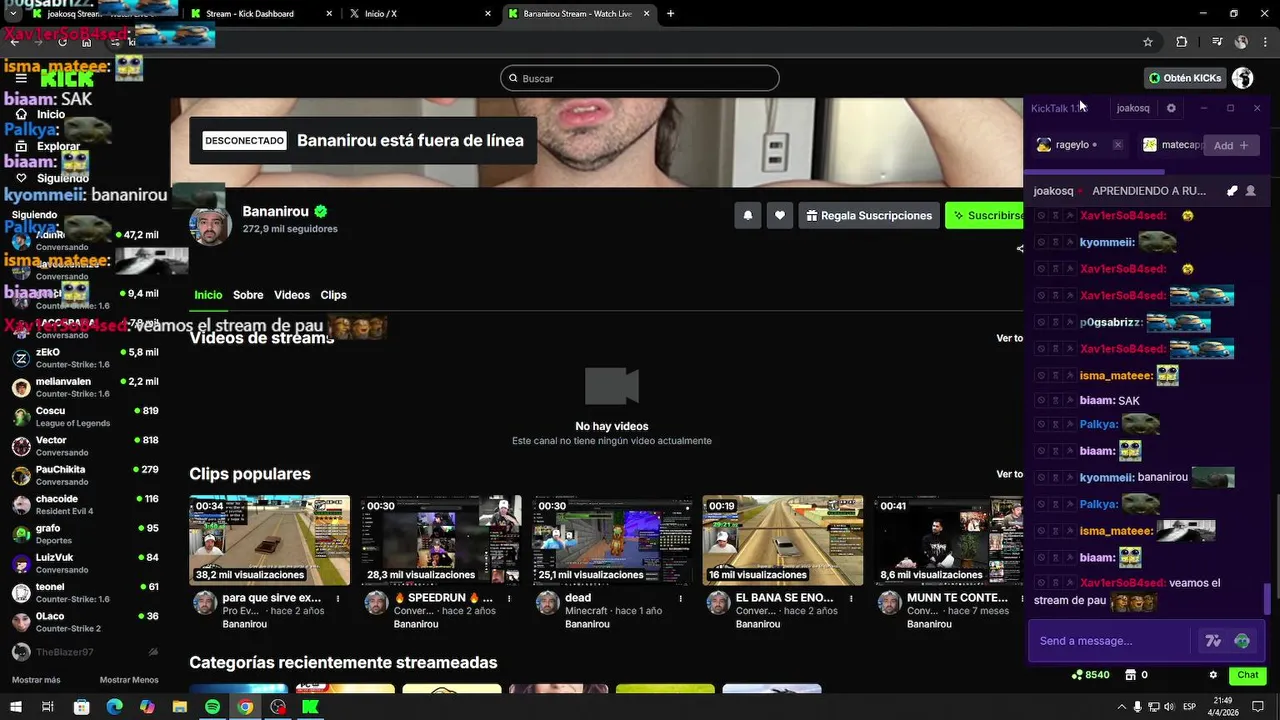Select the Inicio channel tab
Image resolution: width=1280 pixels, height=720 pixels.
(x=208, y=295)
